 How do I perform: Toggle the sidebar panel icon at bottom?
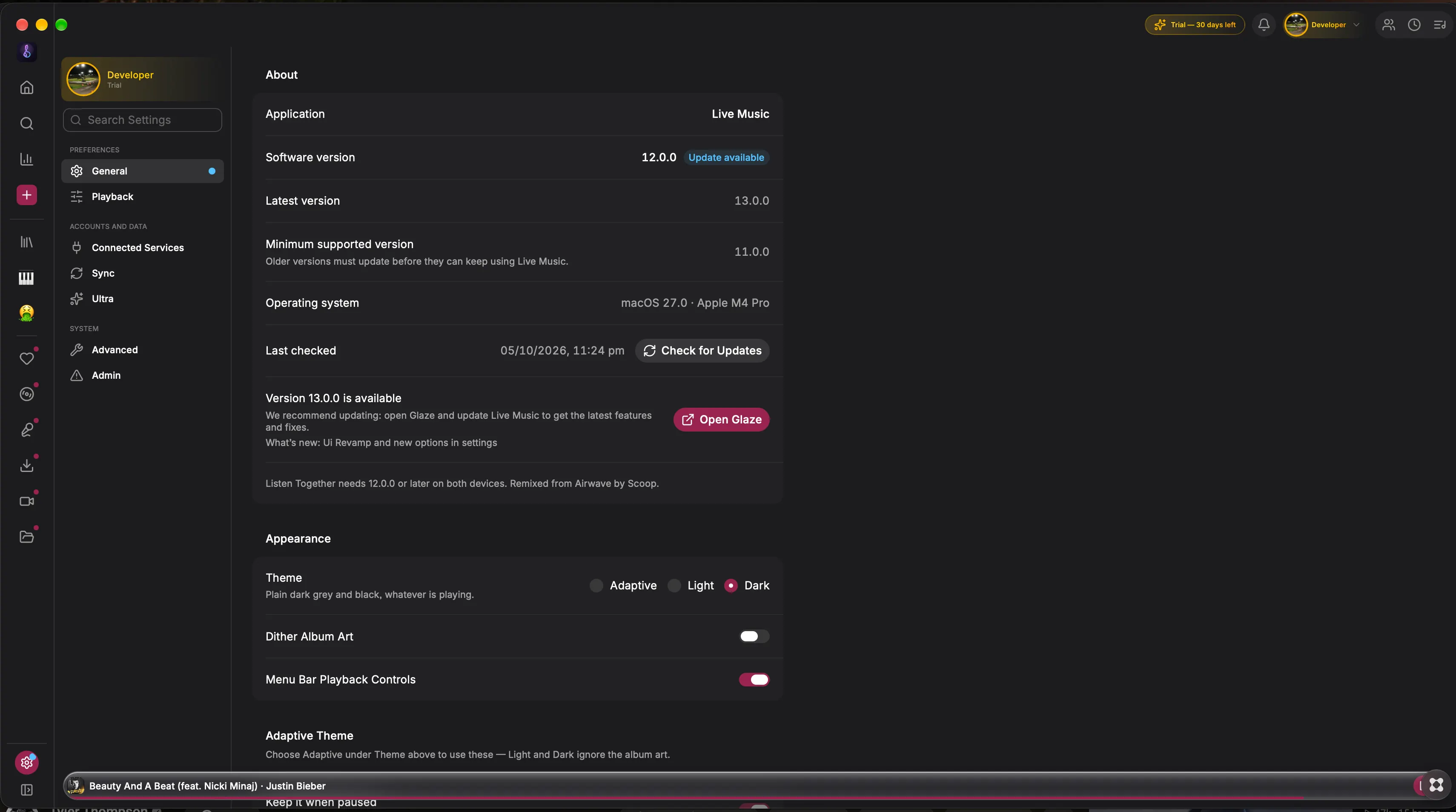click(26, 790)
